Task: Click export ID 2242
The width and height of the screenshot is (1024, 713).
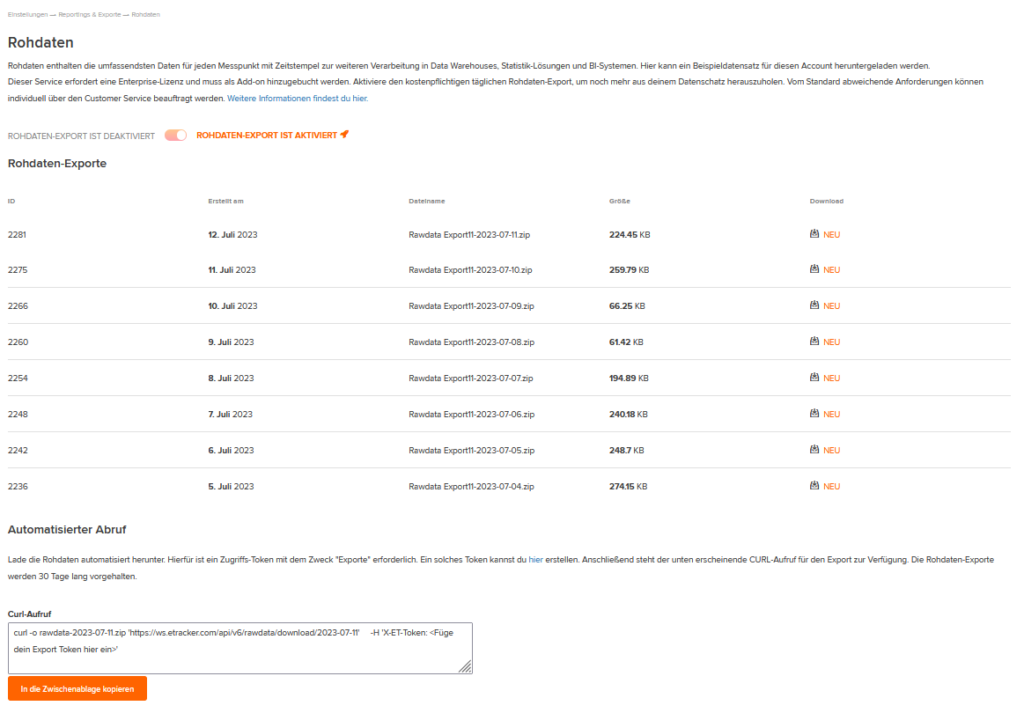Action: point(18,451)
